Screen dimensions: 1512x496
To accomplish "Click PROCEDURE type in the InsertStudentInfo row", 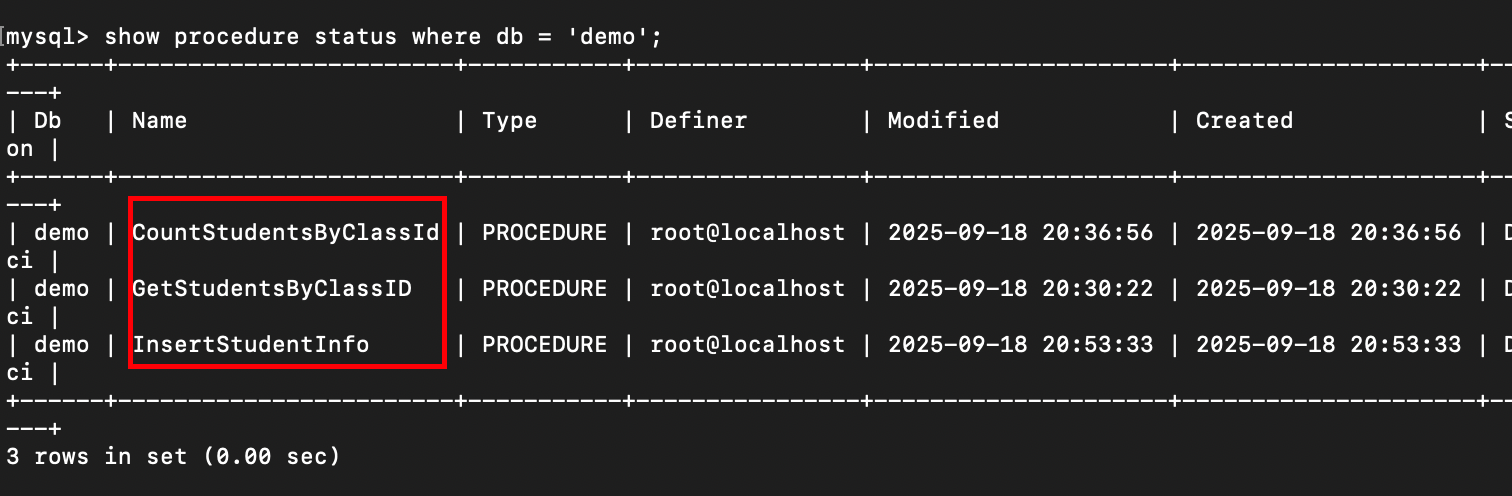I will point(544,345).
